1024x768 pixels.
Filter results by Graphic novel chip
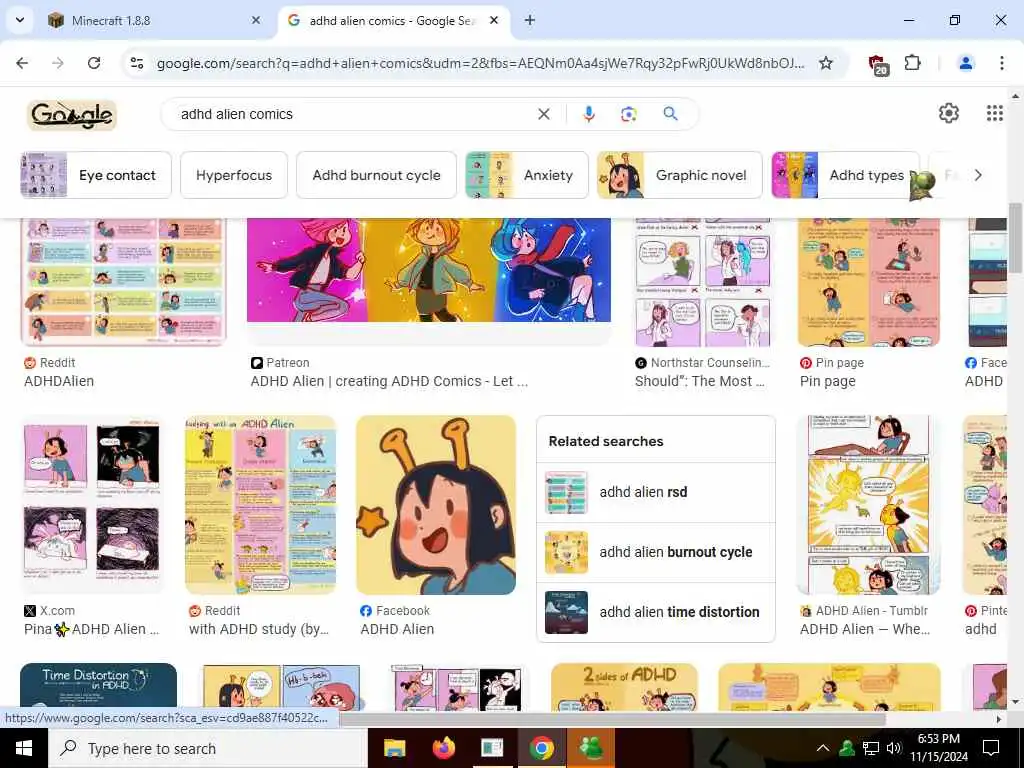(680, 175)
